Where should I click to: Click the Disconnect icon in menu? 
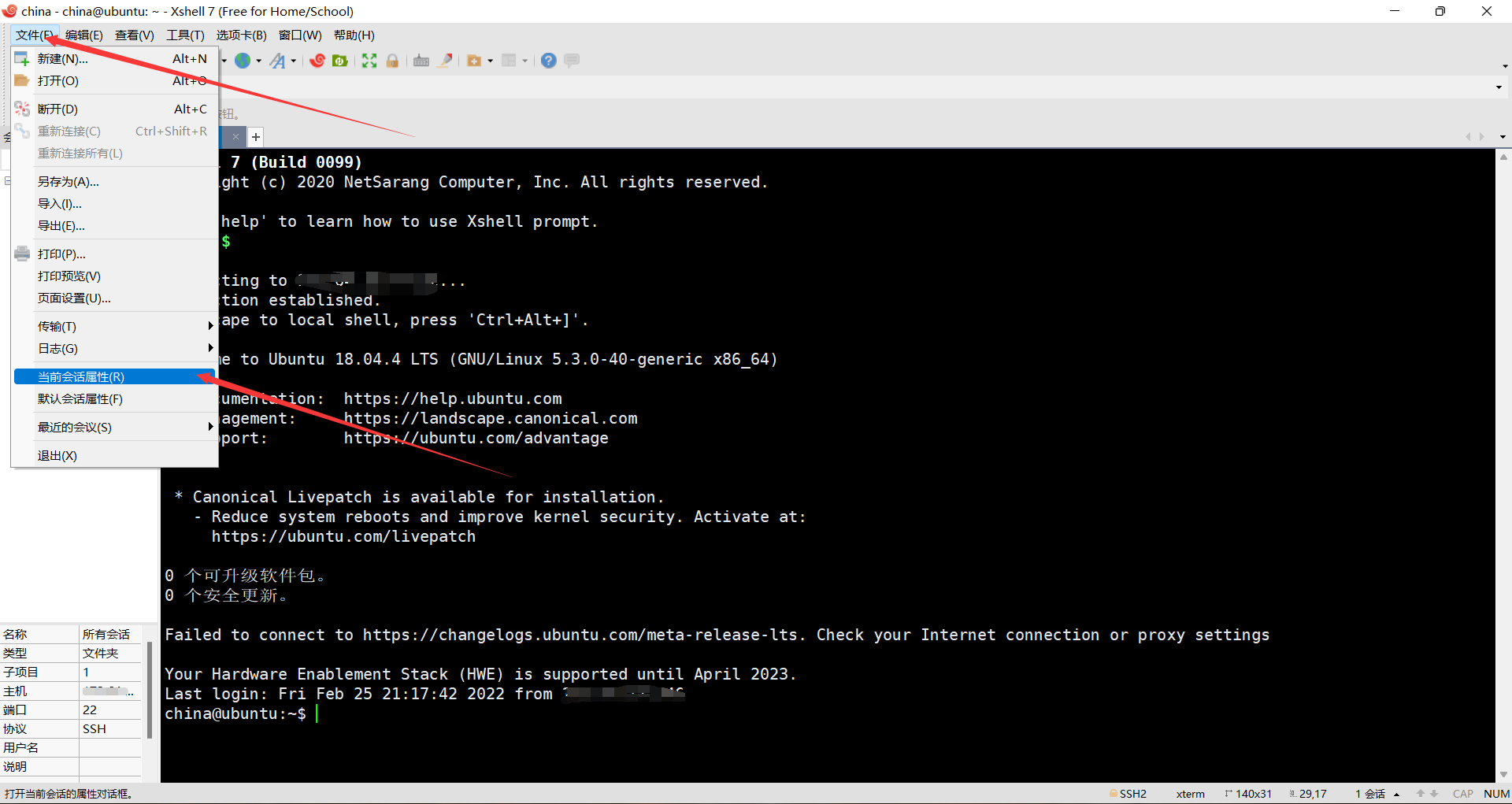pos(22,109)
